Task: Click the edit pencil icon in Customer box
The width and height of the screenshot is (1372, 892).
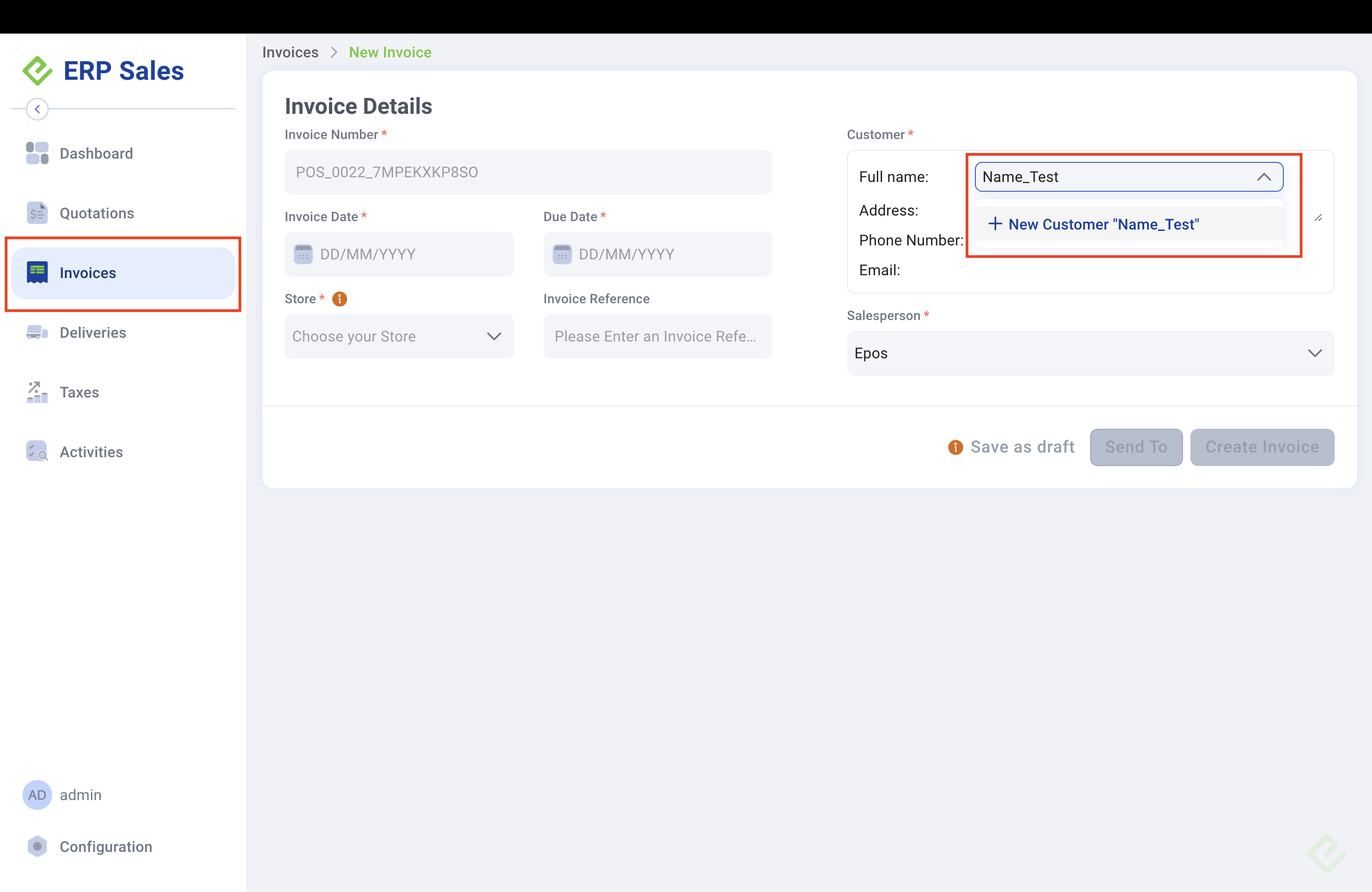Action: tap(1318, 218)
